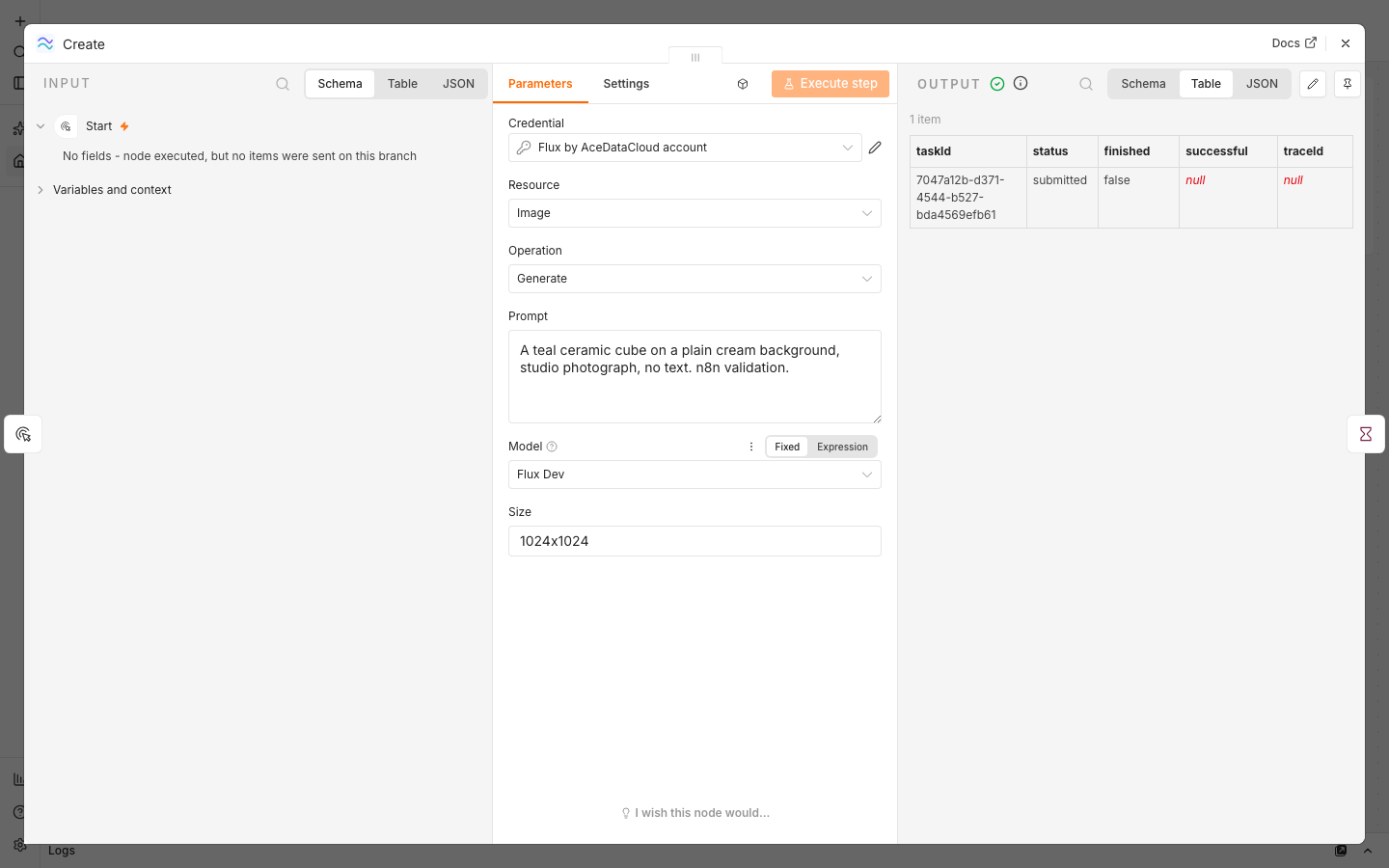This screenshot has height=868, width=1389.
Task: Expand the Logs panel chevron
Action: coord(1367,851)
